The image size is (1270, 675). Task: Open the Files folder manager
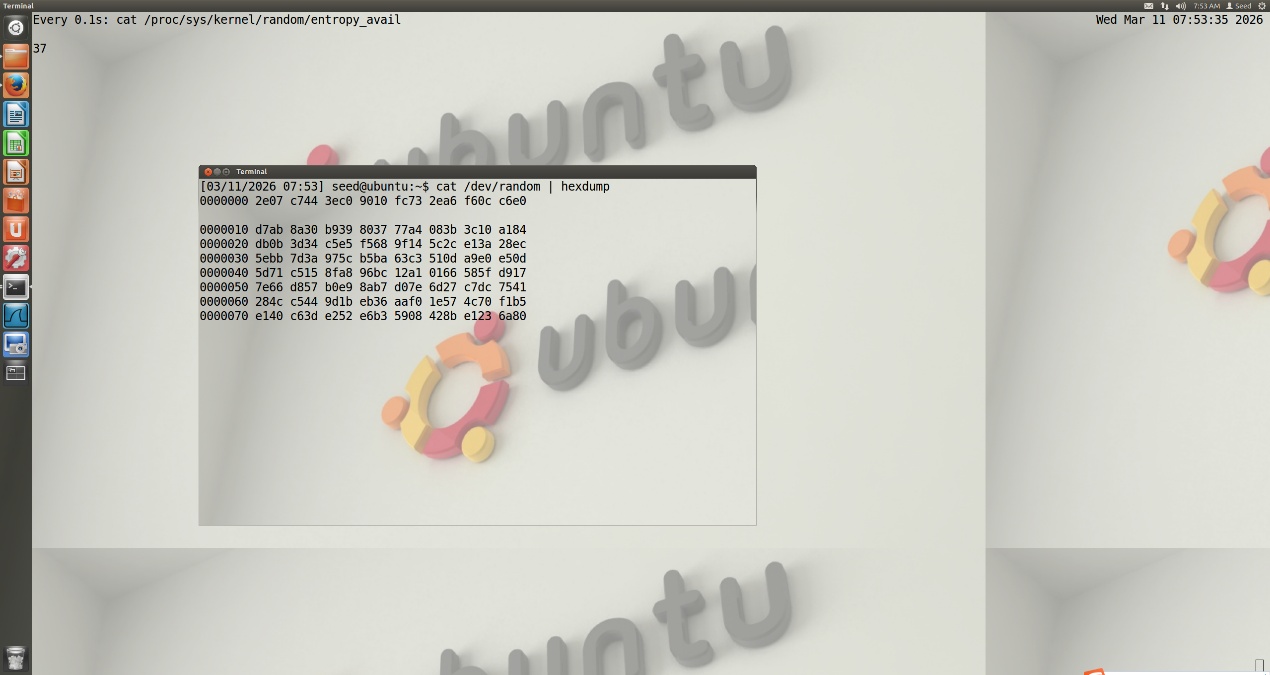click(15, 56)
